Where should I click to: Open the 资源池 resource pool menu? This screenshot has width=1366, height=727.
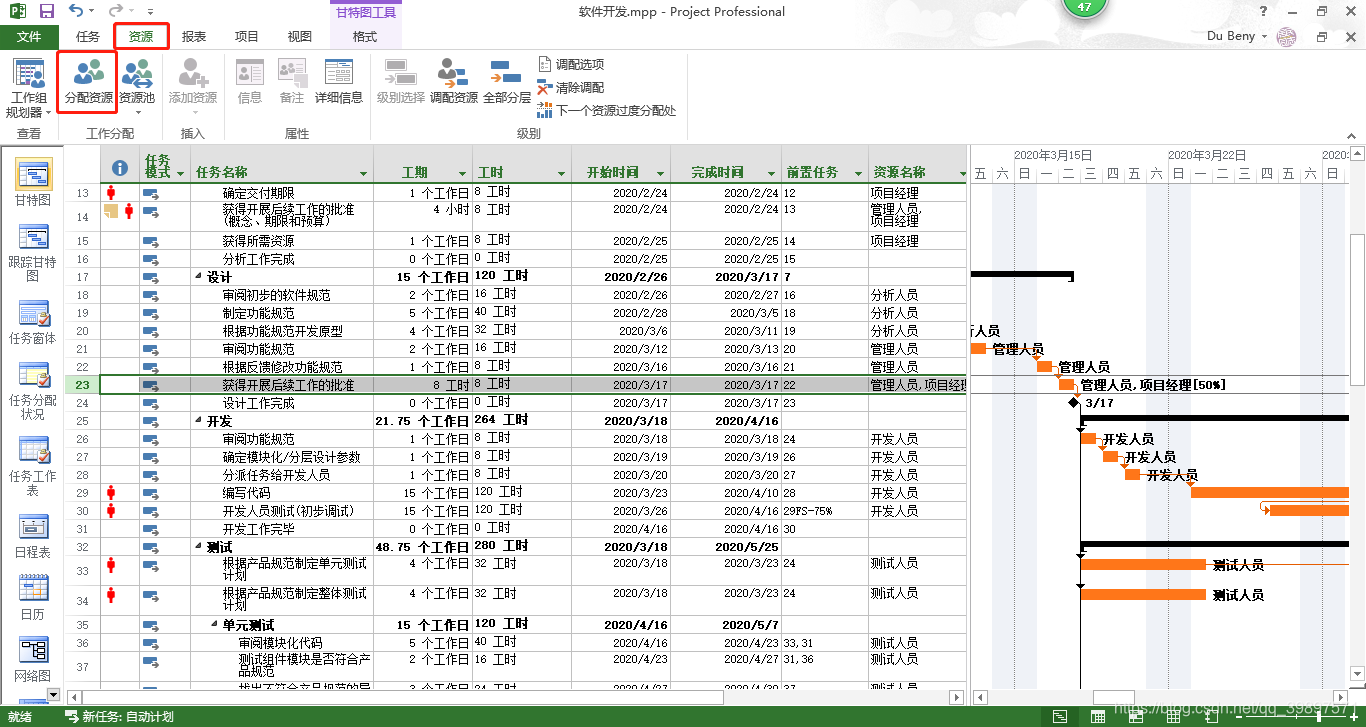[x=137, y=86]
